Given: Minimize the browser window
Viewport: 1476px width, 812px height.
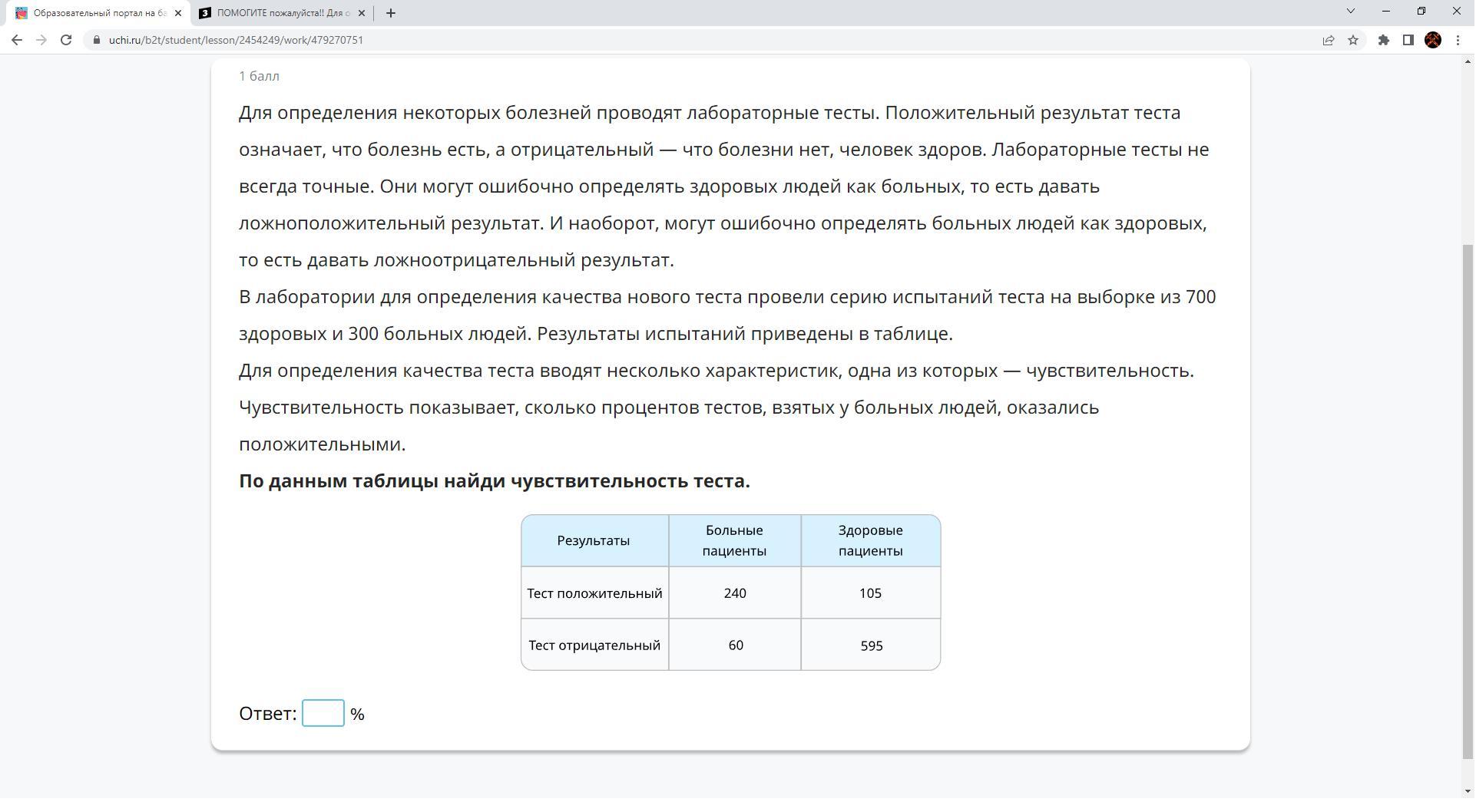Looking at the screenshot, I should click(x=1386, y=11).
